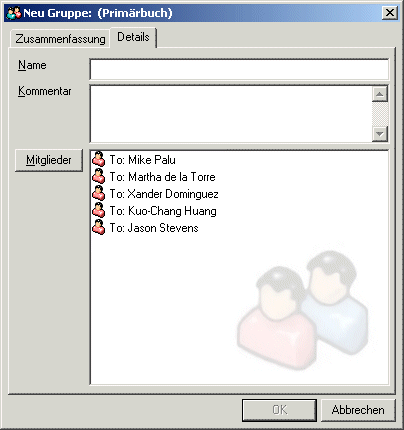Click the contact icon beside Xander Dominguez
This screenshot has width=404, height=430.
(x=98, y=193)
